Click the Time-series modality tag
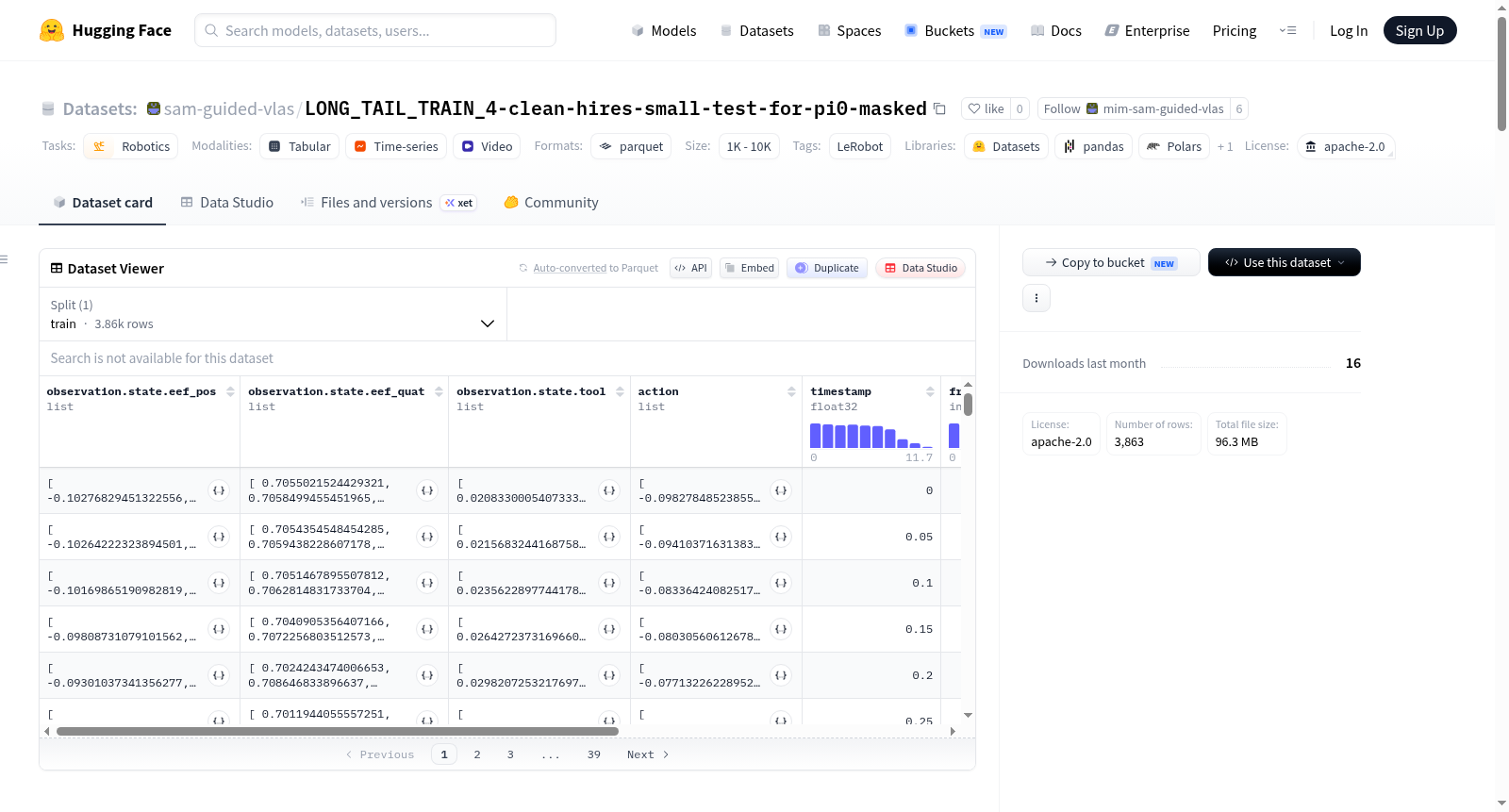The width and height of the screenshot is (1509, 812). click(x=396, y=146)
